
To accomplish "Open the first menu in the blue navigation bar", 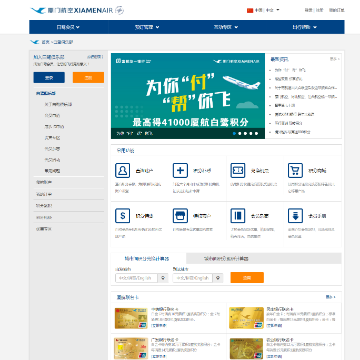I will [x=68, y=27].
